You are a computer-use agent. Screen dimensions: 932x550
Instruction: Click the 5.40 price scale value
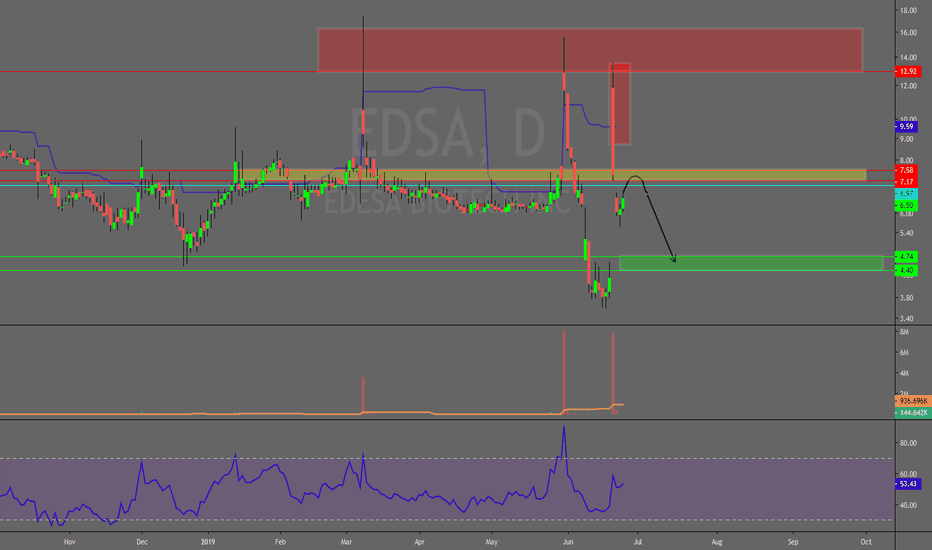[x=906, y=233]
